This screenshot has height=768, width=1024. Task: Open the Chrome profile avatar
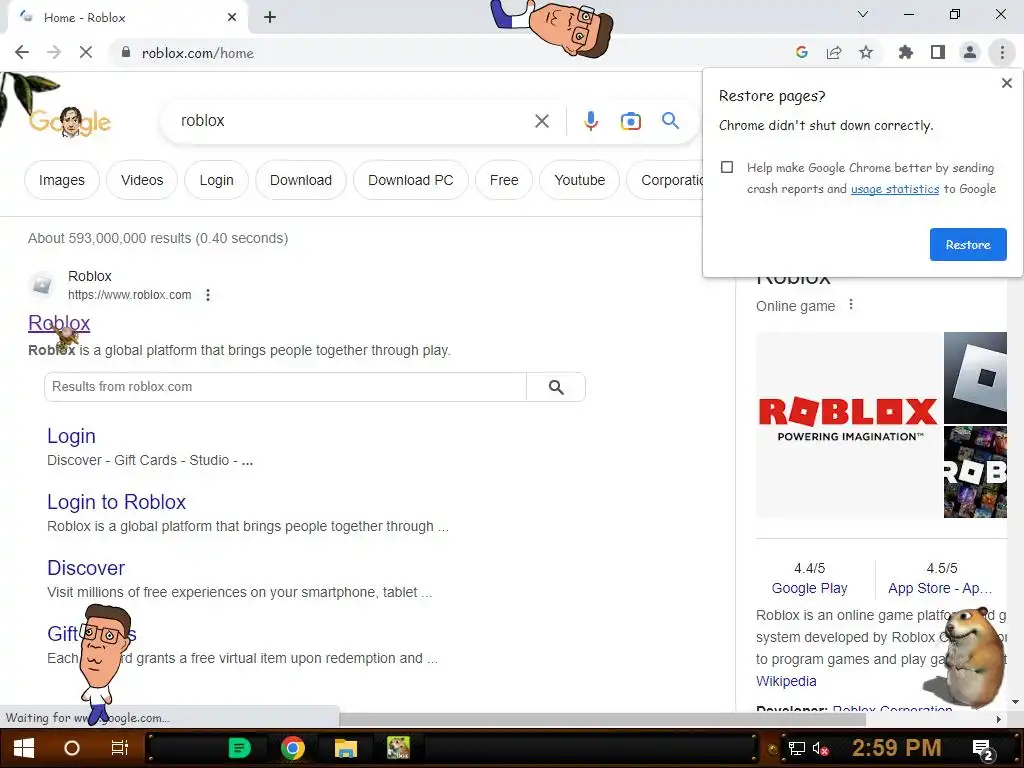coord(970,52)
